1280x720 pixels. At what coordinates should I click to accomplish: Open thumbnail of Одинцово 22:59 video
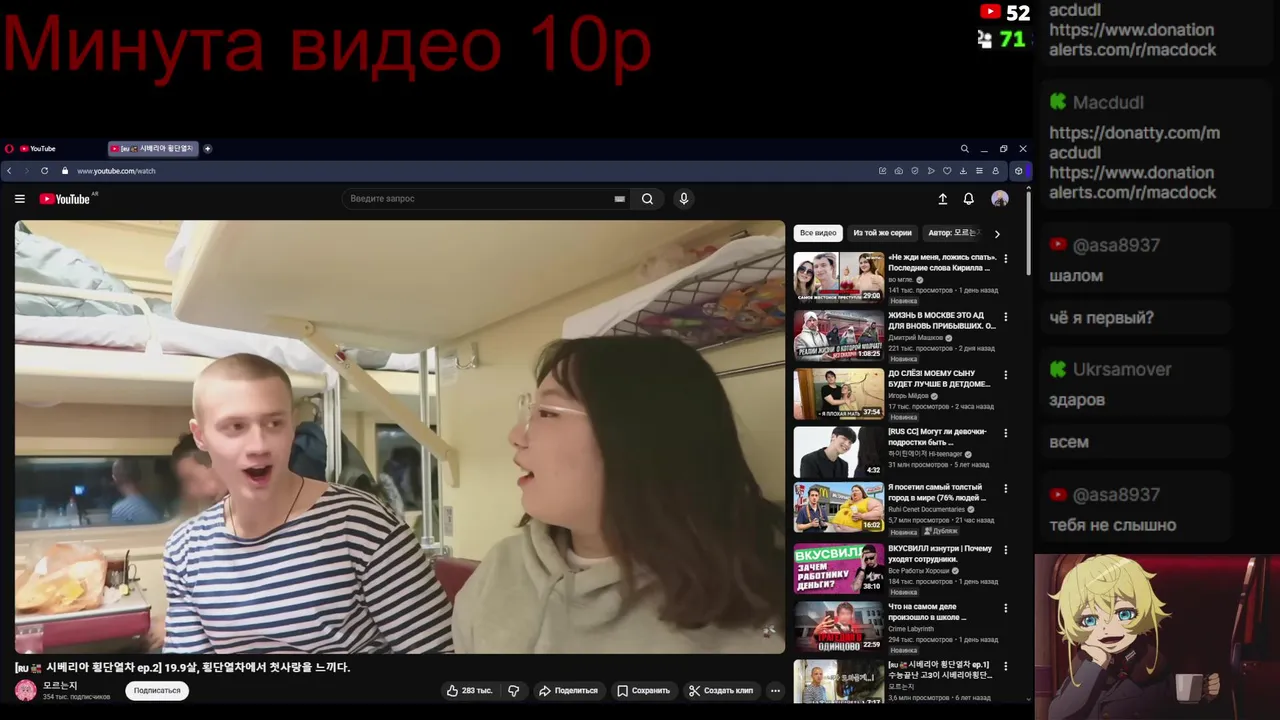point(839,626)
